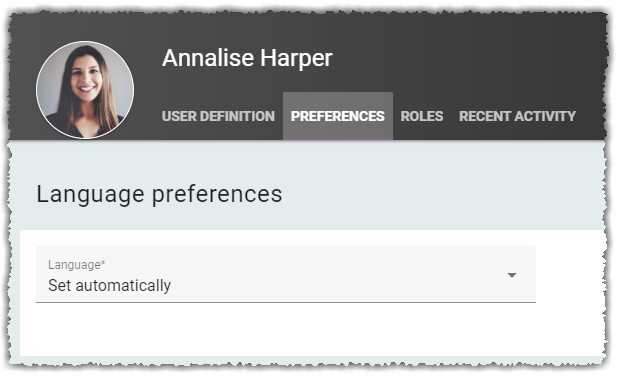Click the 'USER DEFINITION' header label

pyautogui.click(x=218, y=116)
